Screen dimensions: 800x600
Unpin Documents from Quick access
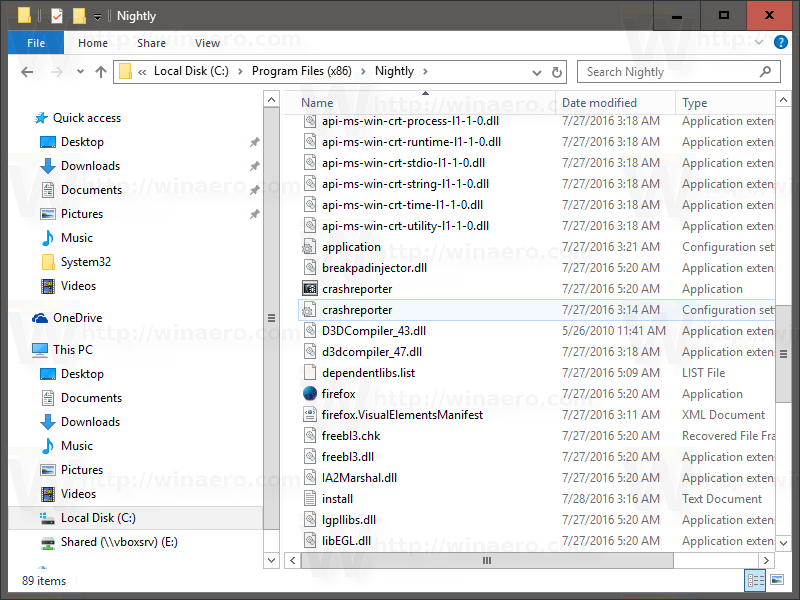click(x=255, y=190)
